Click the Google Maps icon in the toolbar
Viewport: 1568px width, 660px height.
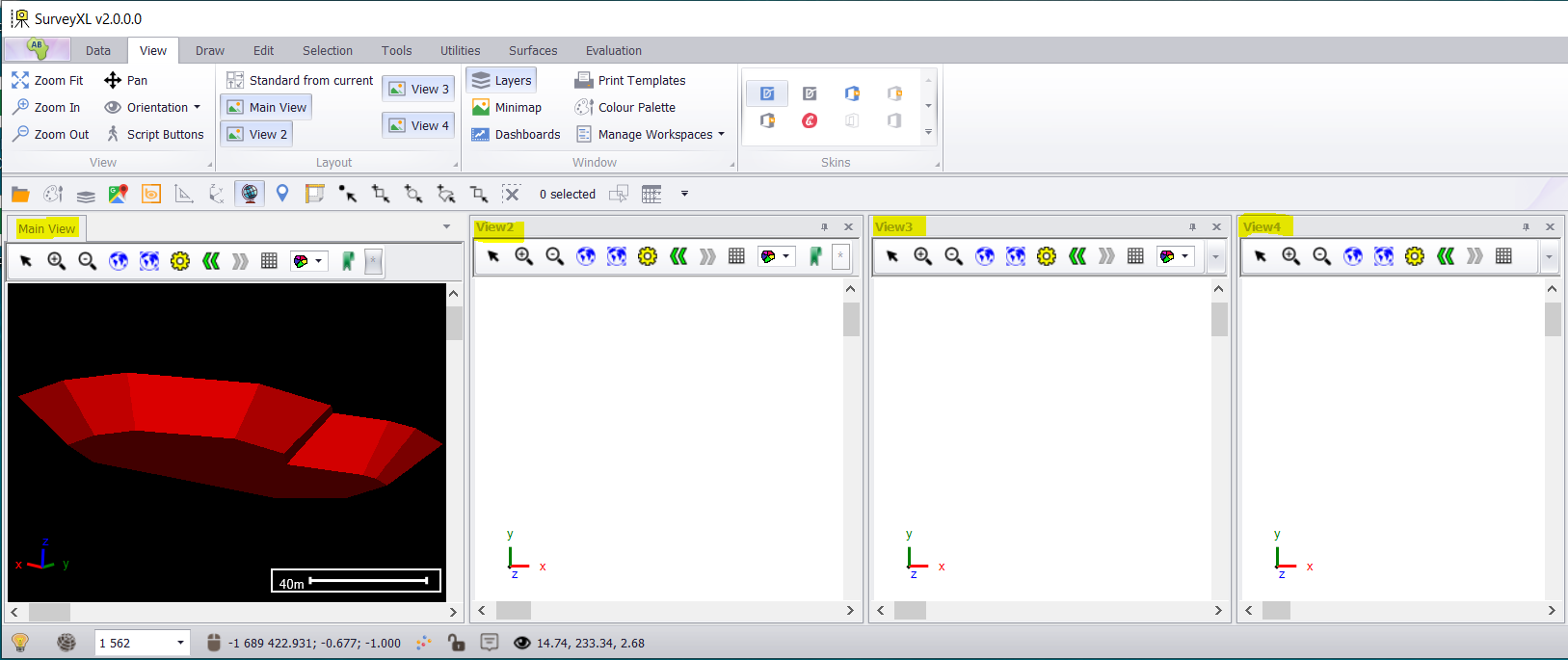click(x=118, y=195)
